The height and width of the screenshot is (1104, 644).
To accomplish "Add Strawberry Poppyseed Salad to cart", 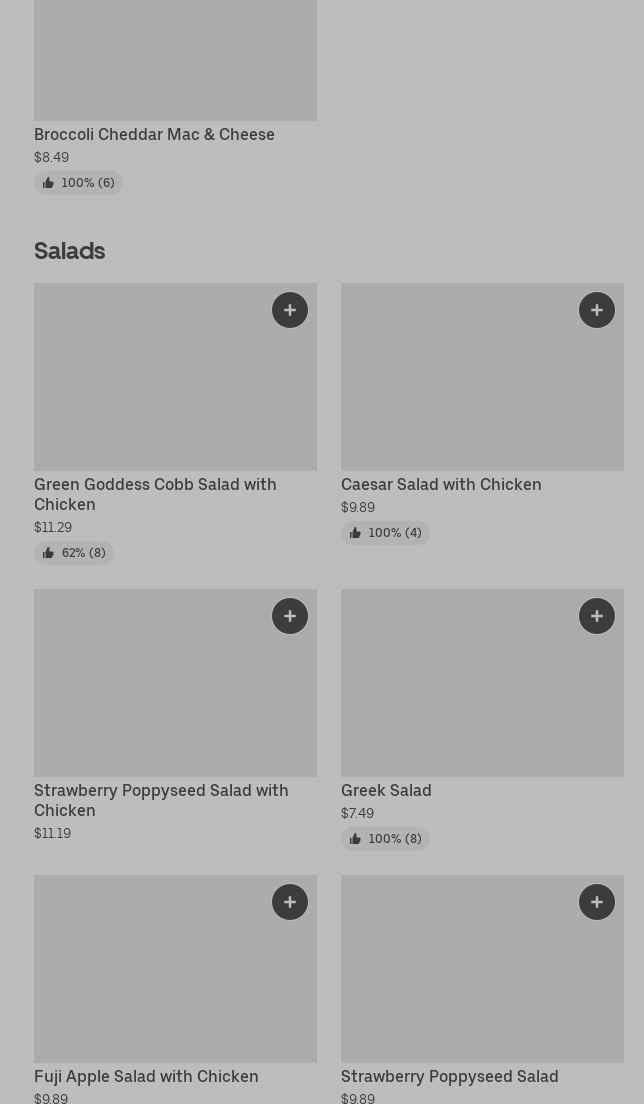I will 597,902.
